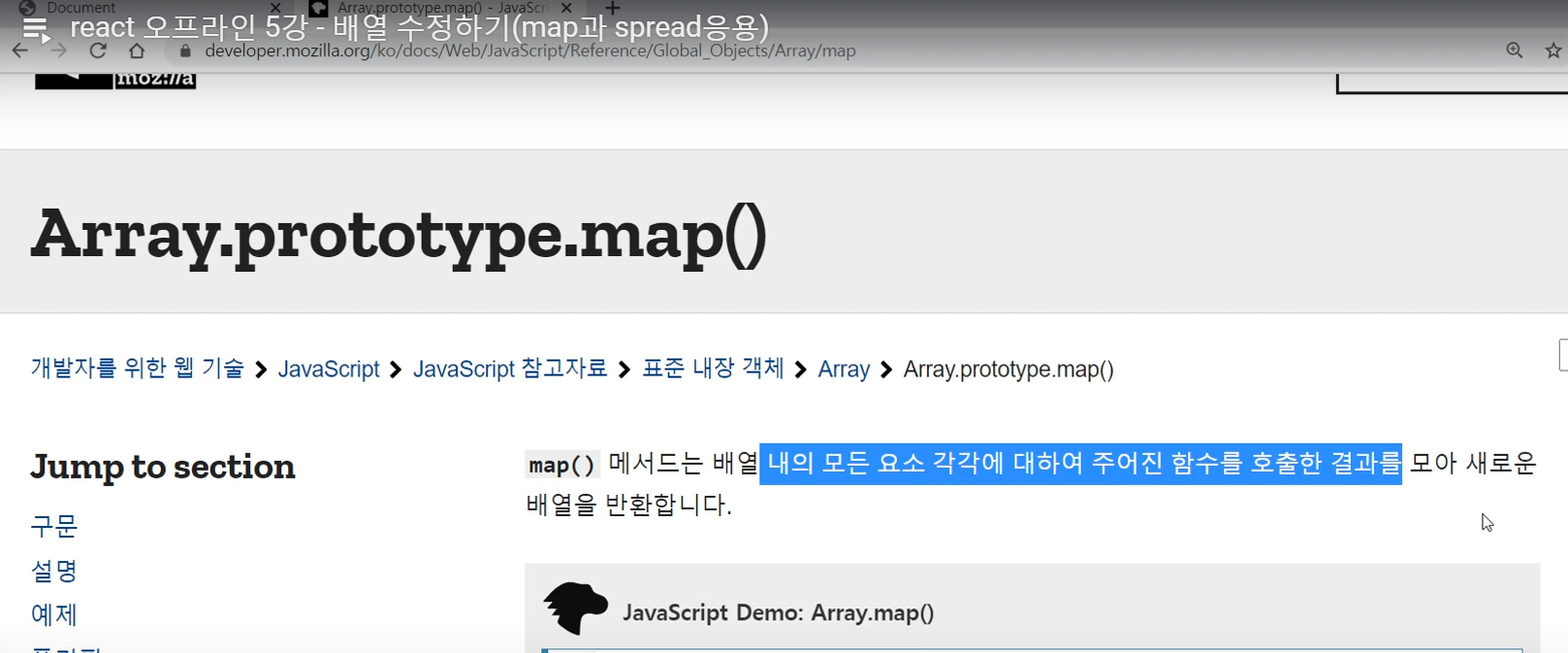Reload the current page
1568x653 pixels.
[x=98, y=50]
